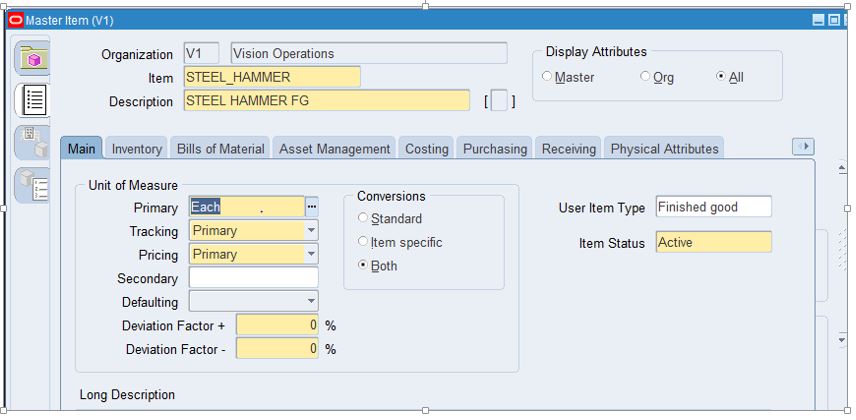Click the User Item Type field
The height and width of the screenshot is (420, 856).
(x=714, y=207)
